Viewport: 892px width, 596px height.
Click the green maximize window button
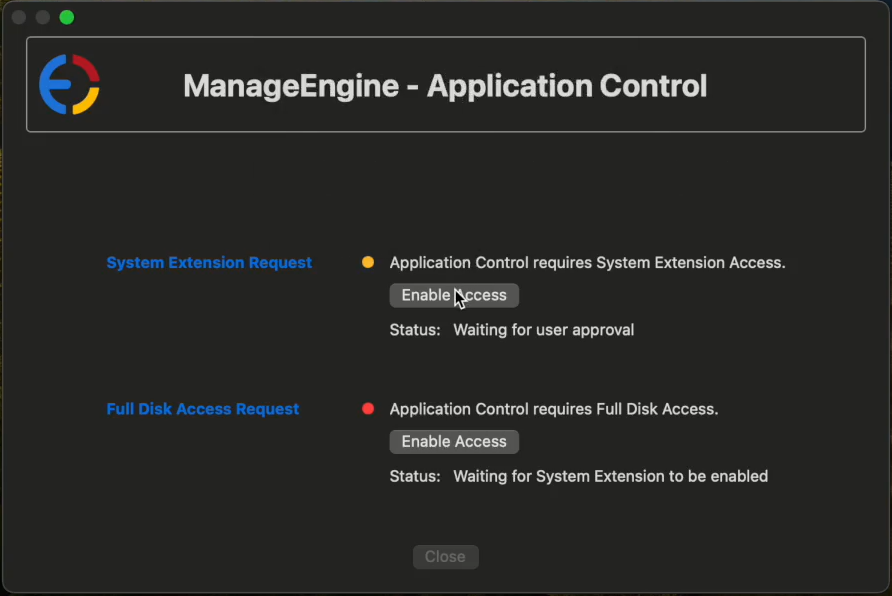point(67,17)
